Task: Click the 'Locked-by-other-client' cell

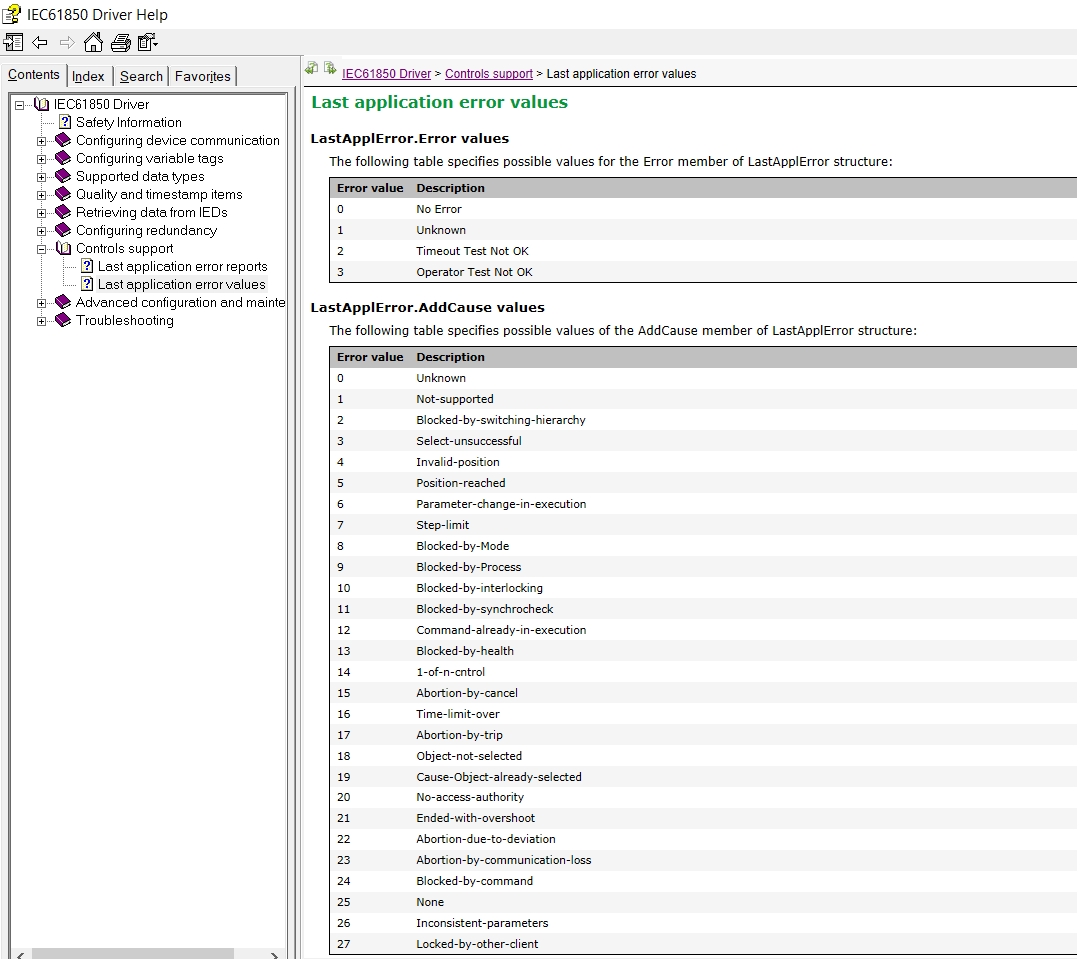Action: coord(477,944)
